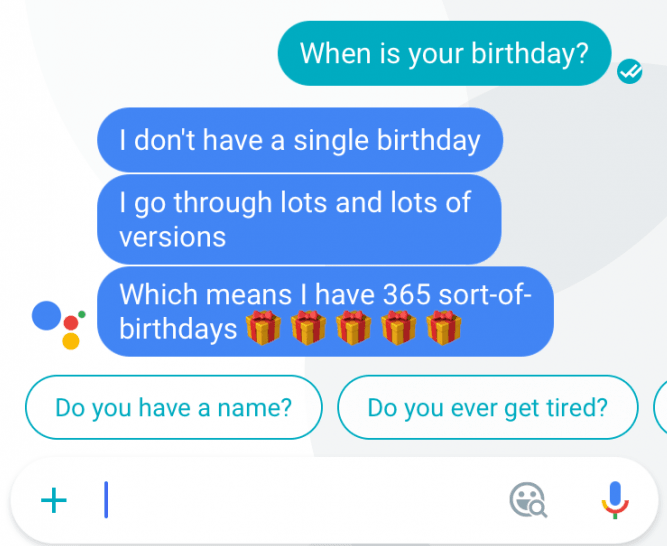Click the "I don't have a single birthday" bubble
This screenshot has height=546, width=667.
coord(299,140)
